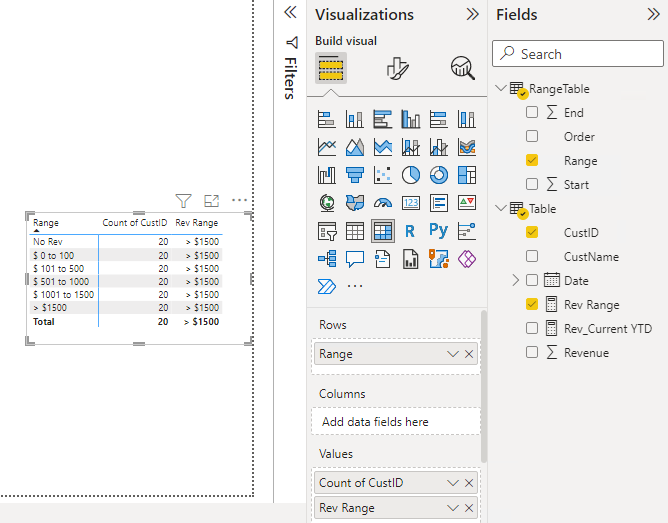Select the clustered bar chart visual
The width and height of the screenshot is (668, 523).
tap(383, 119)
